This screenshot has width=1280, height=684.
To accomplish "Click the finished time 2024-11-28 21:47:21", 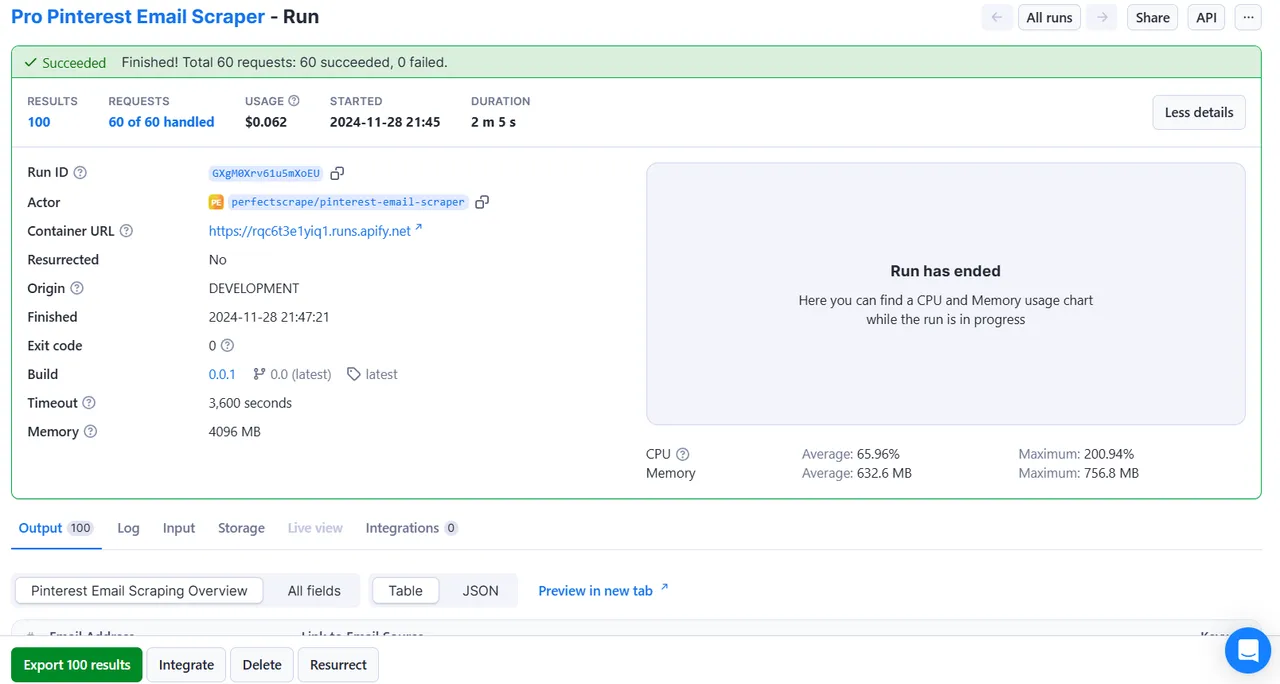I will (x=269, y=317).
